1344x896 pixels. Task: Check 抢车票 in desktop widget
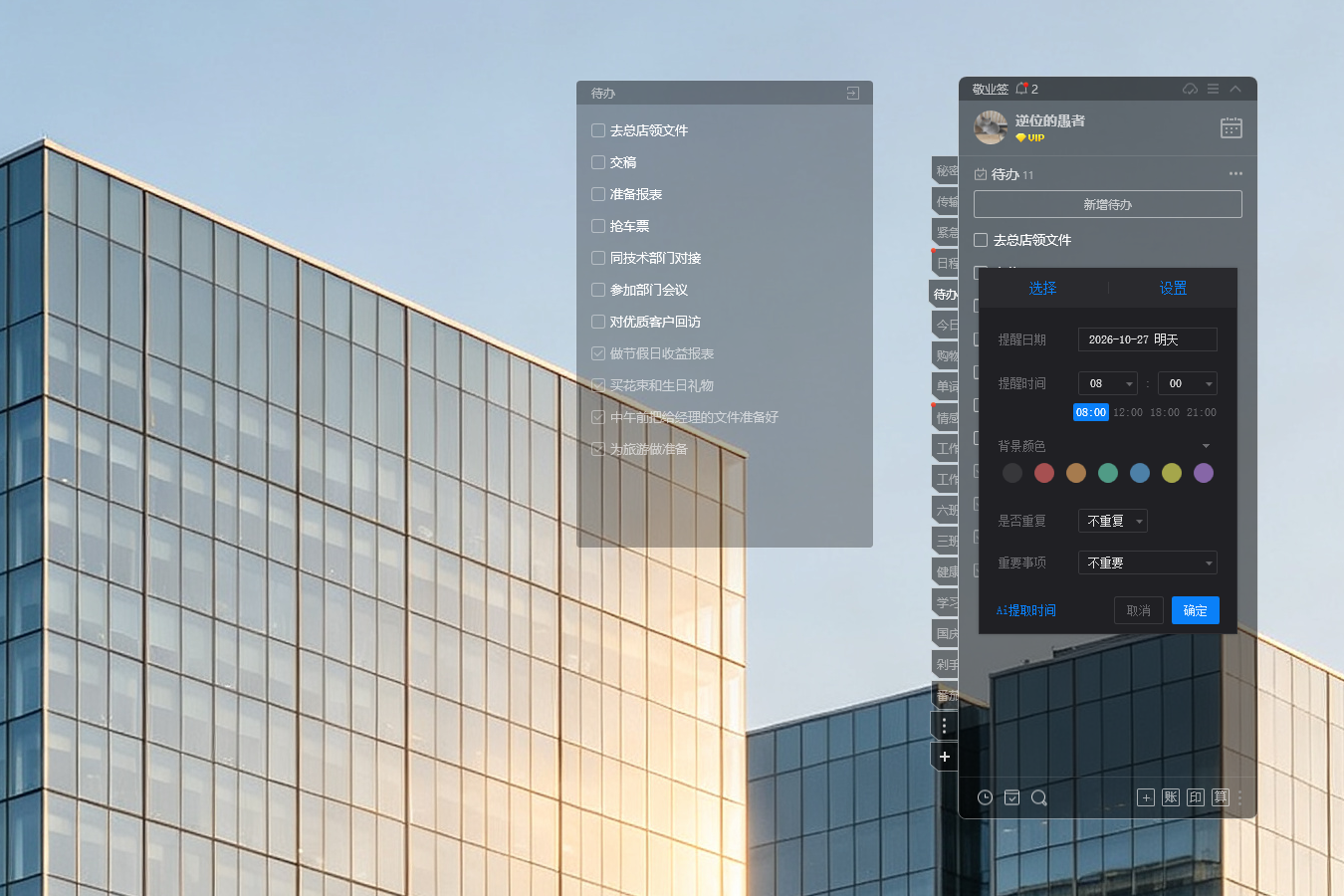point(598,226)
